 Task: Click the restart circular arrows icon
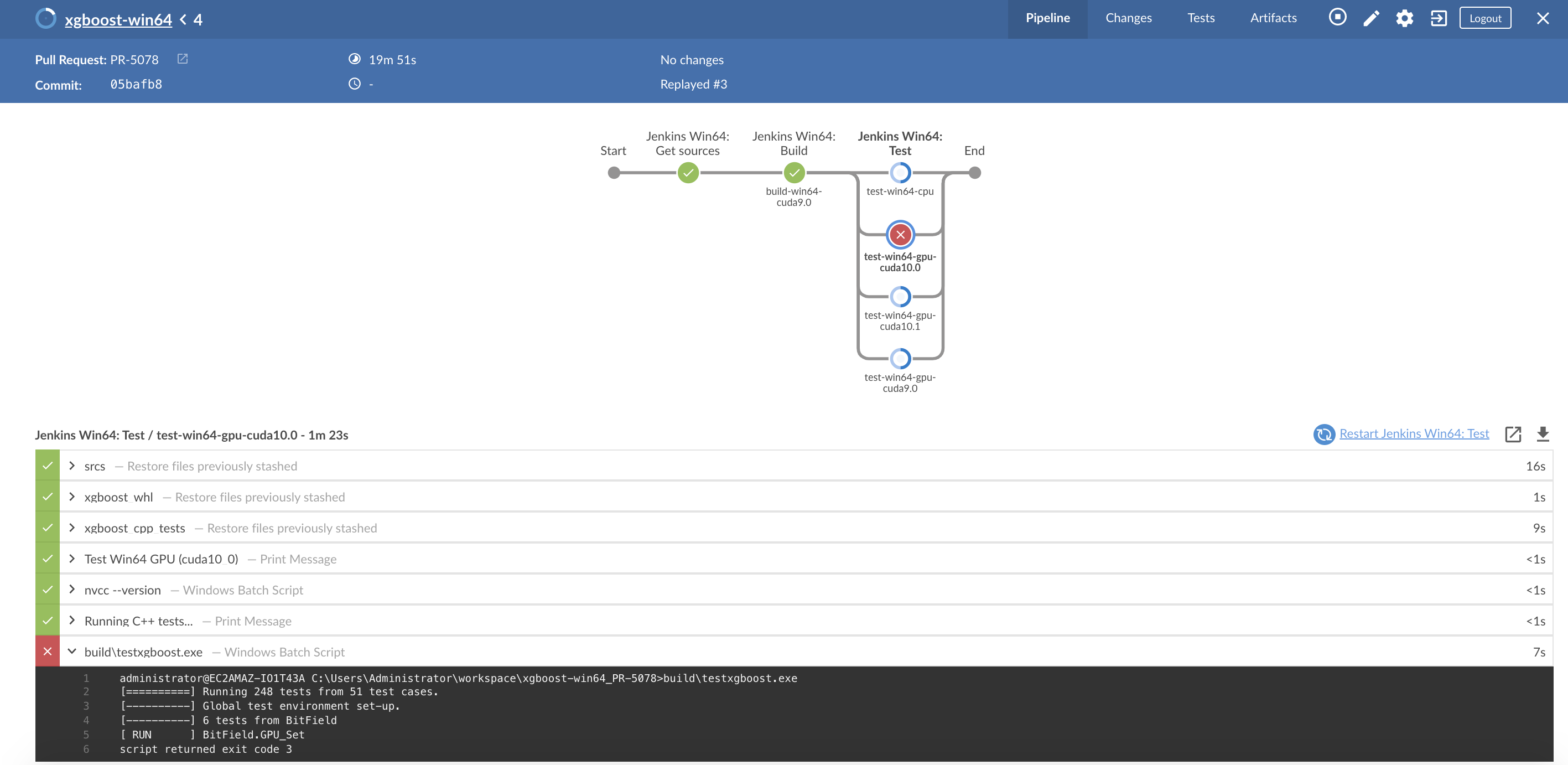pyautogui.click(x=1323, y=435)
